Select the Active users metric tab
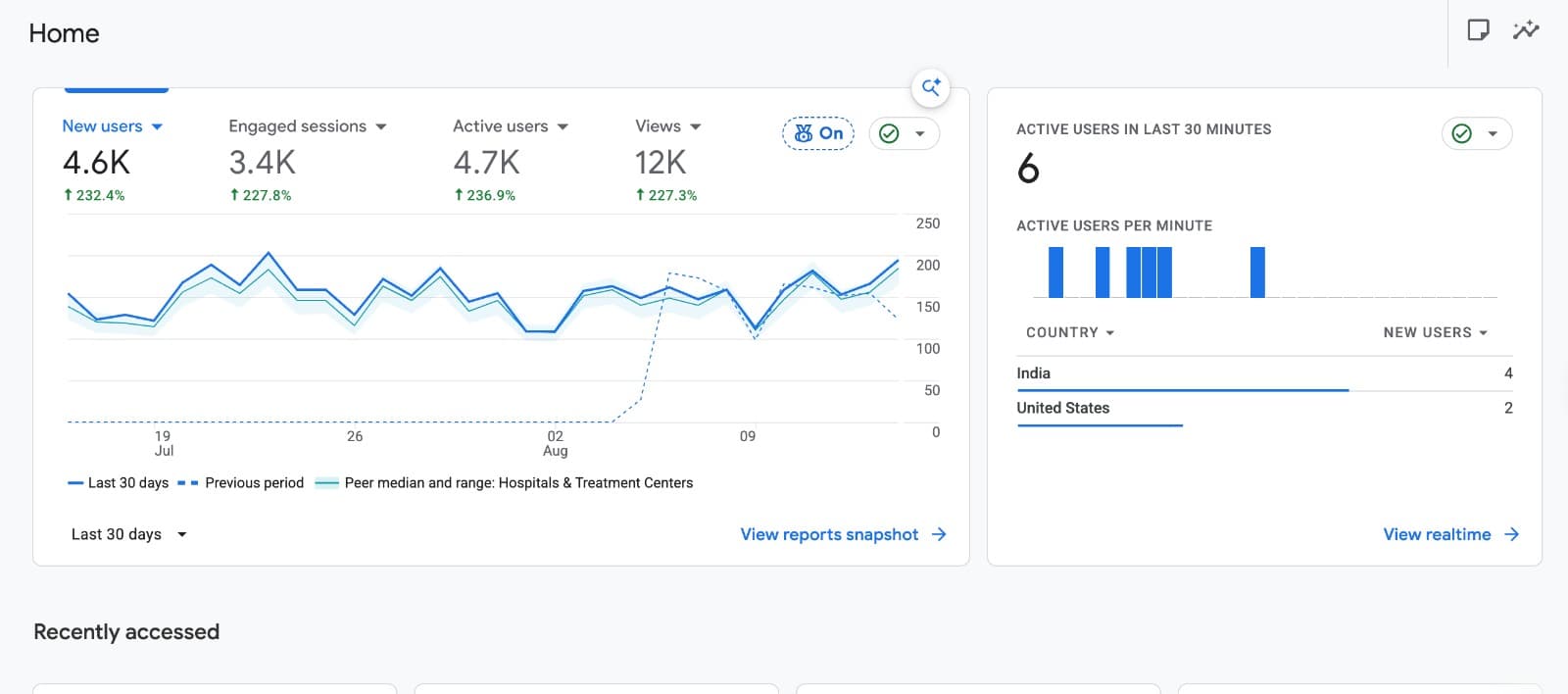The height and width of the screenshot is (694, 1568). tap(500, 126)
